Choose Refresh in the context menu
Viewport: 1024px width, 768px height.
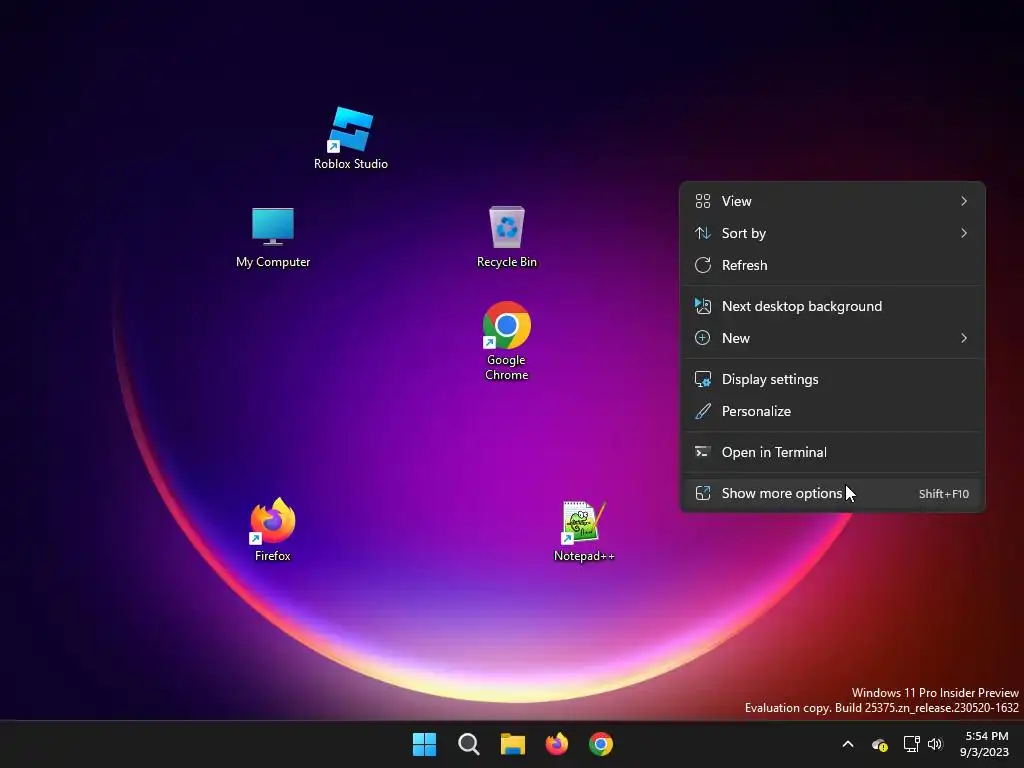pyautogui.click(x=833, y=265)
